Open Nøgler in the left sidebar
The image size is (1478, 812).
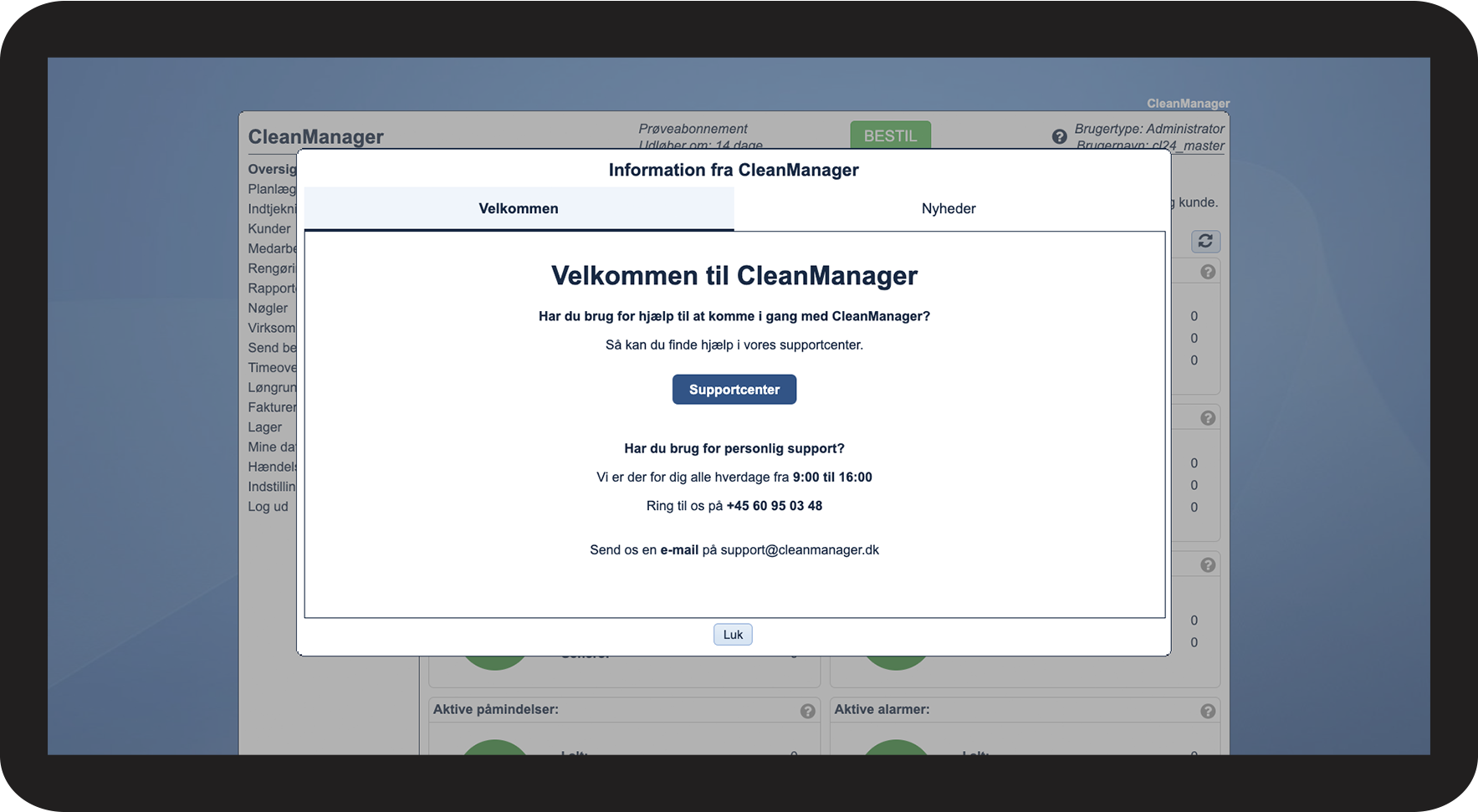coord(268,308)
